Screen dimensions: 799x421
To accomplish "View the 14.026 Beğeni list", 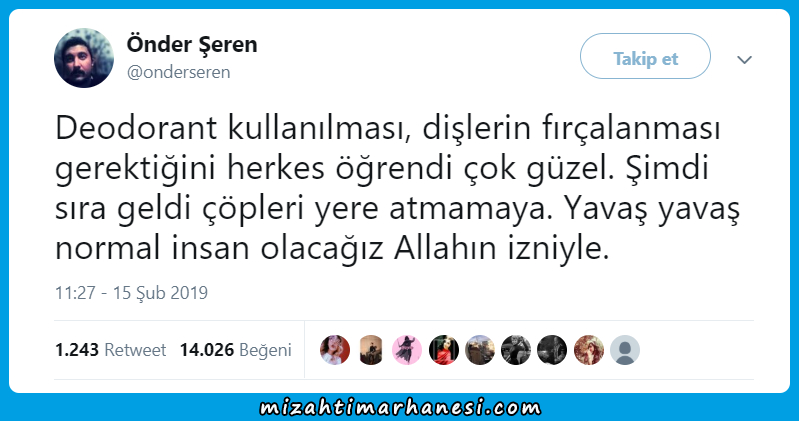I will point(235,350).
